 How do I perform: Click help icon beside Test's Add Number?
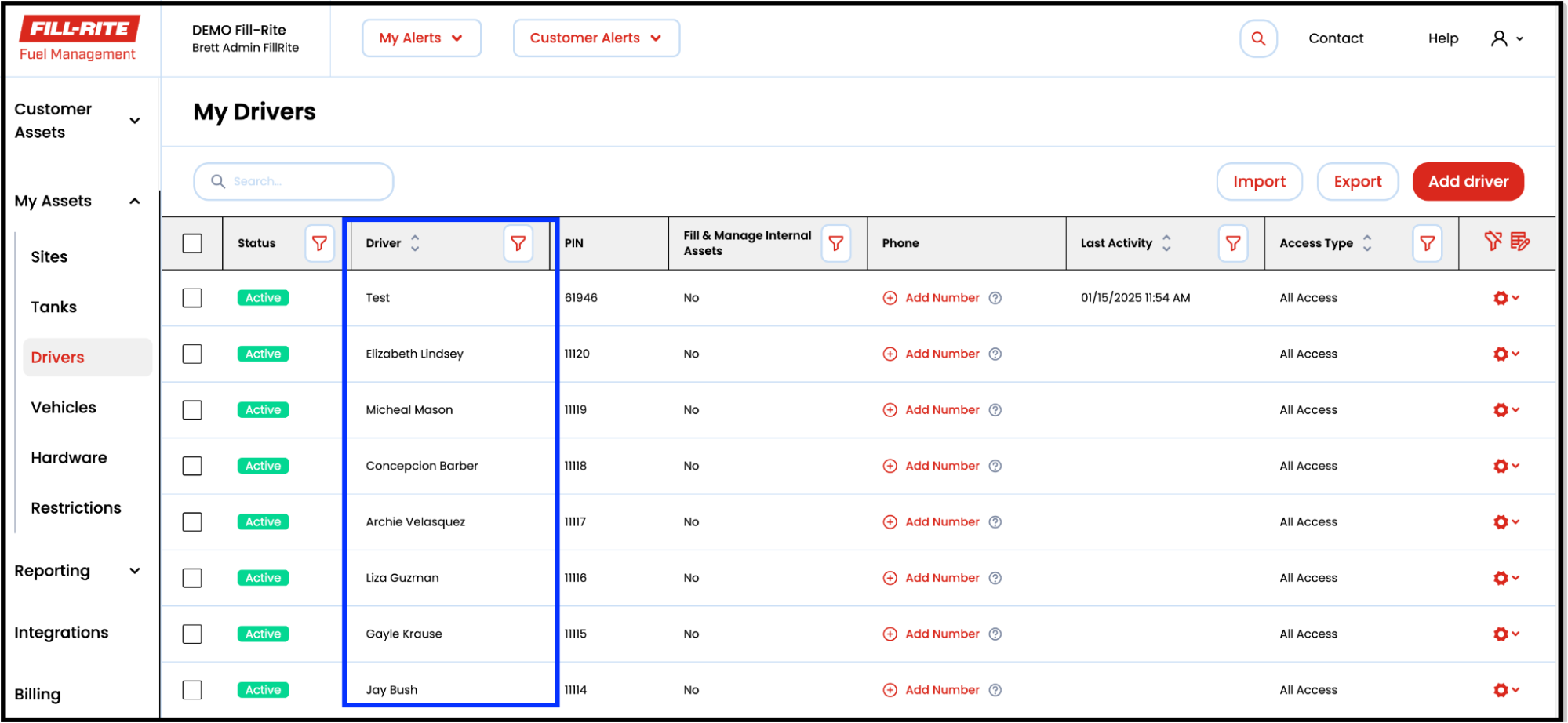(x=995, y=298)
